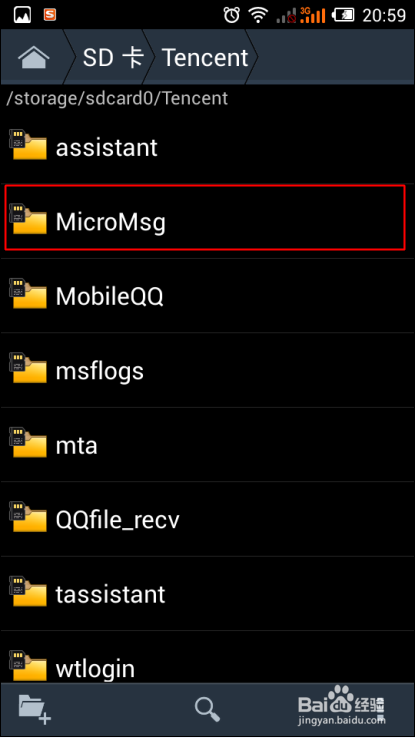The height and width of the screenshot is (738, 415).
Task: Tap the msflogs folder icon
Action: [x=28, y=368]
